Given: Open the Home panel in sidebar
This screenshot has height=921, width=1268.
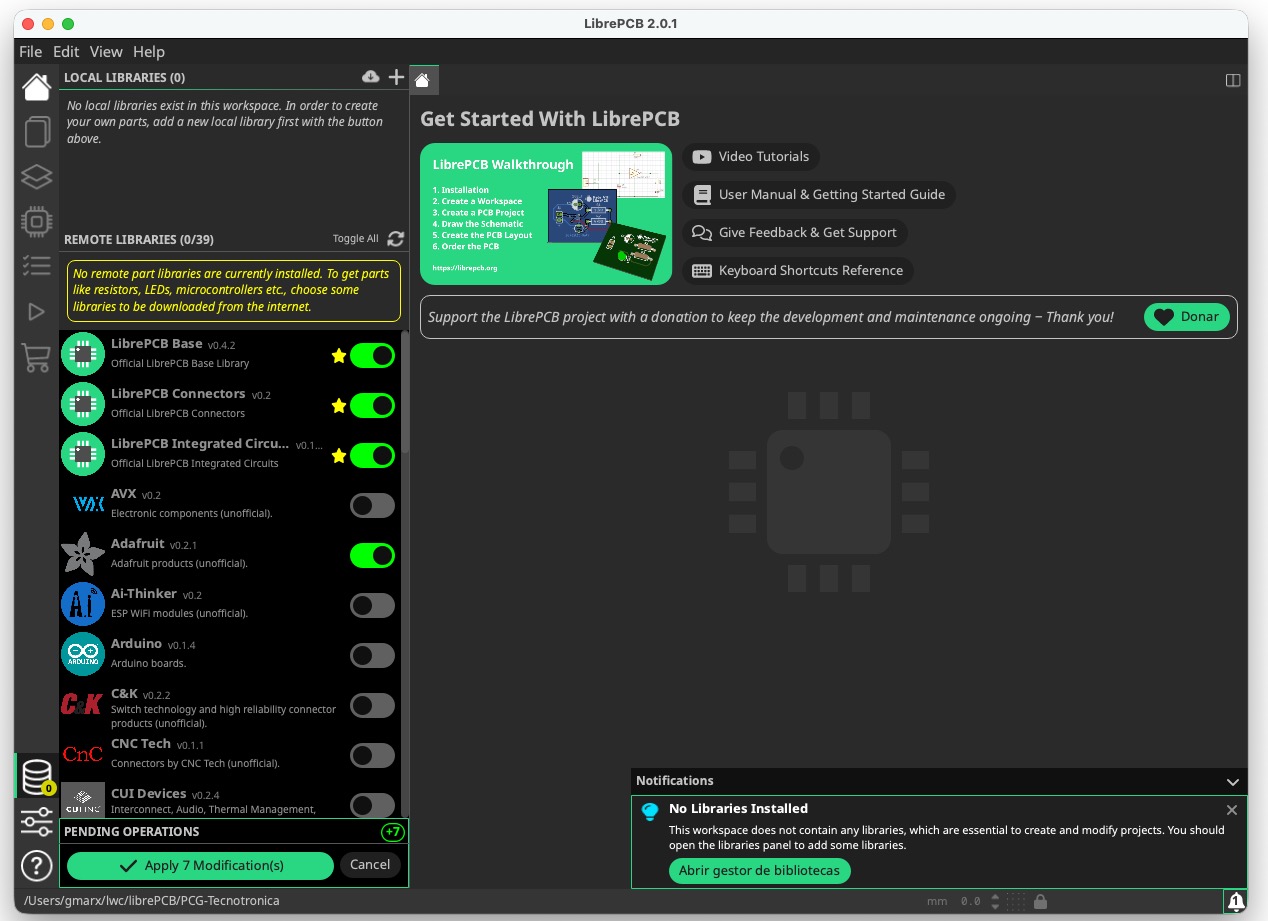Looking at the screenshot, I should click(x=36, y=87).
